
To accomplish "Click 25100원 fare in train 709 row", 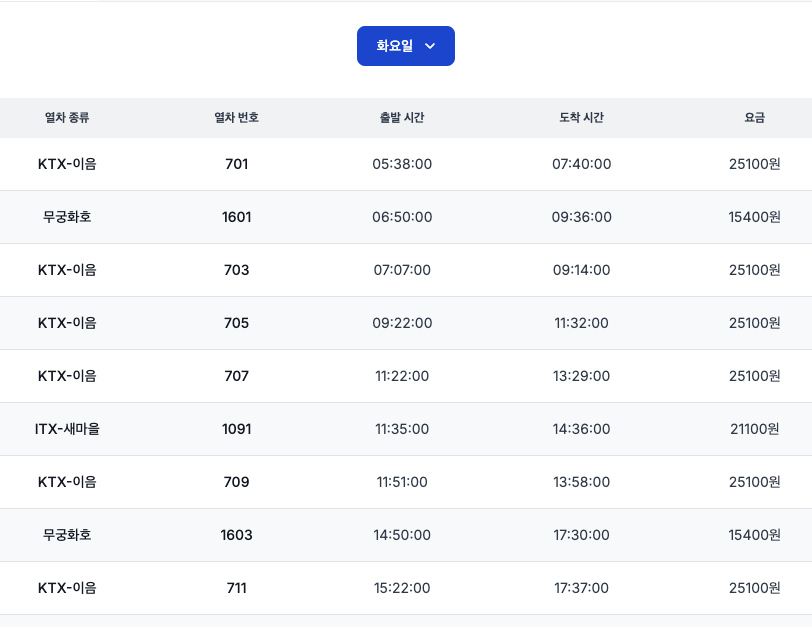I will click(x=755, y=482).
